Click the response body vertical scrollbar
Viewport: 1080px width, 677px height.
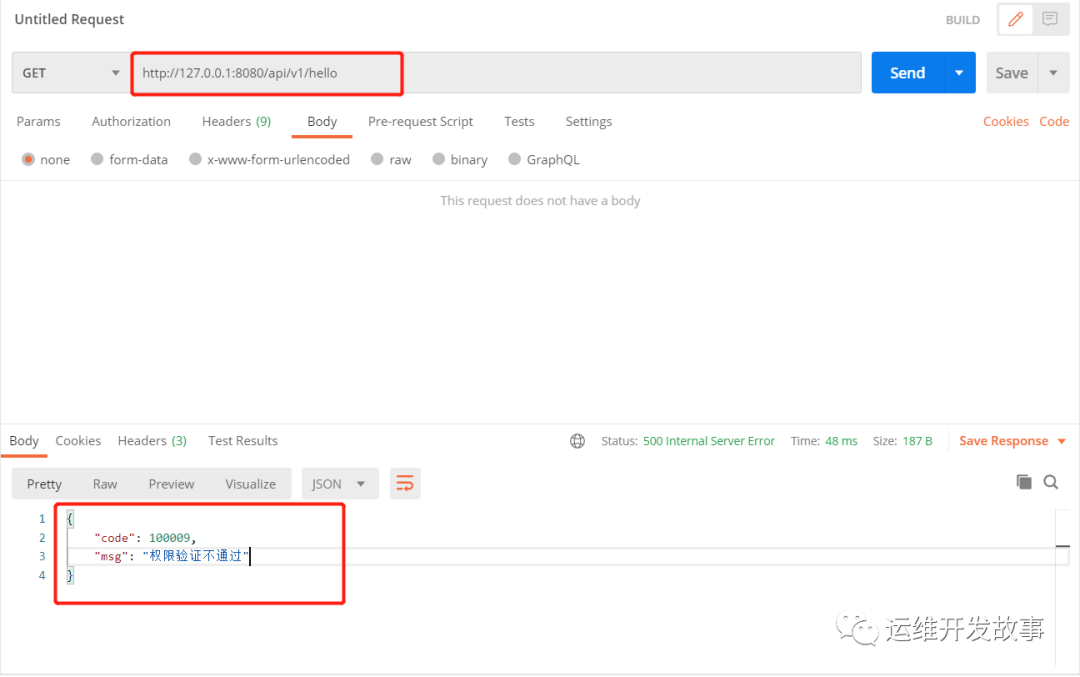pos(1062,587)
